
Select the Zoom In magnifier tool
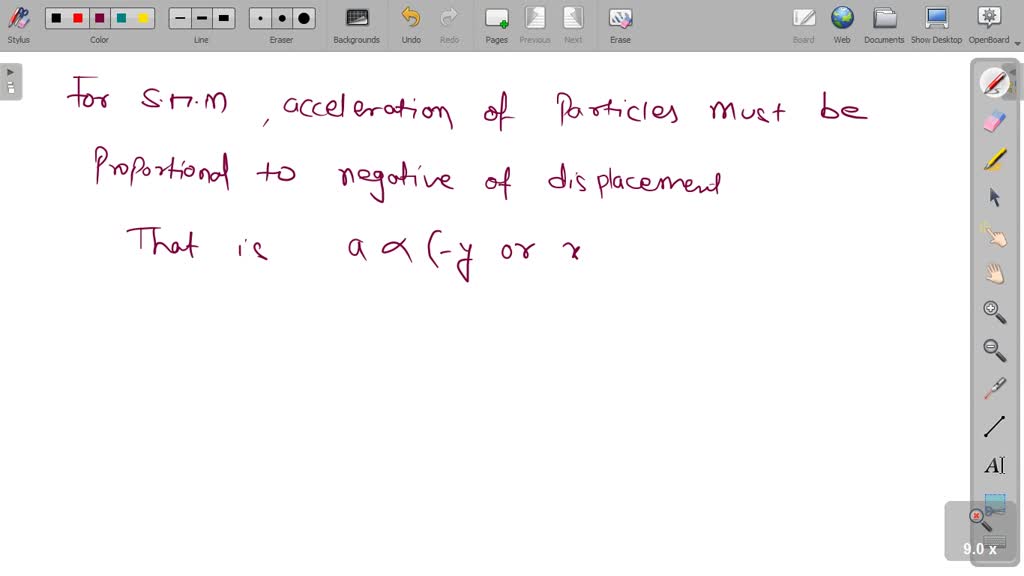(x=994, y=311)
